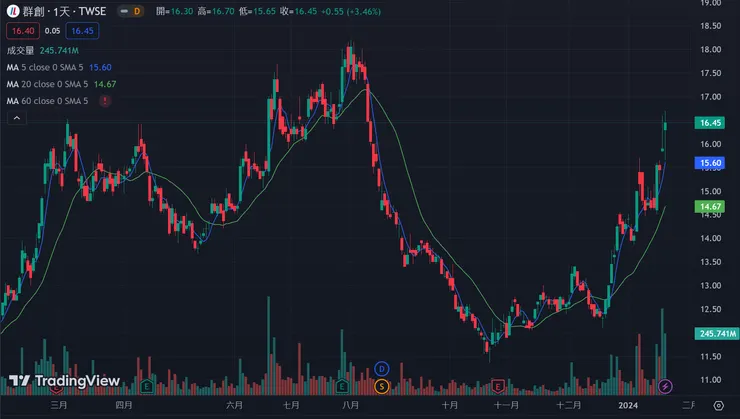Collapse the indicator legend with the chevron
Image resolution: width=740 pixels, height=419 pixels.
(17, 118)
